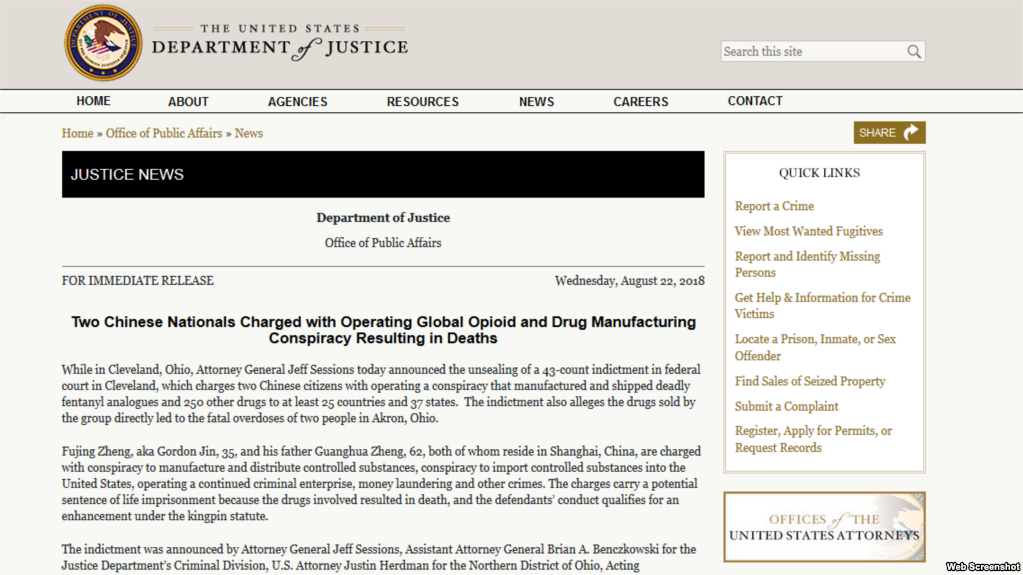Open the CONTACT menu item
Viewport: 1023px width, 575px height.
(x=755, y=101)
